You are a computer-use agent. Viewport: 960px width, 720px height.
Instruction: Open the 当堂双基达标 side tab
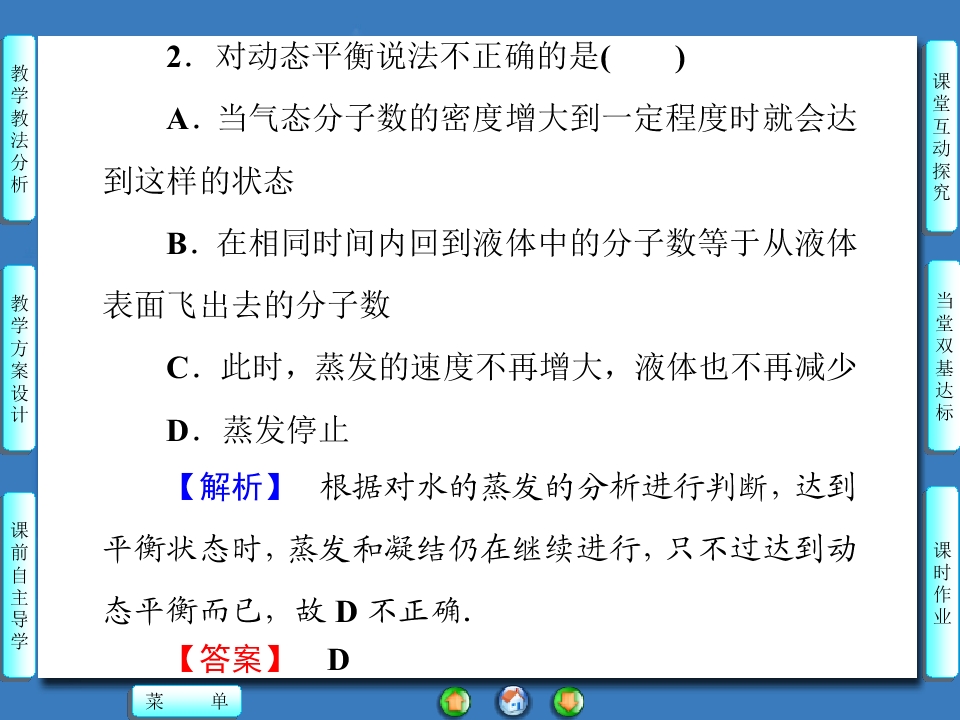[x=941, y=356]
